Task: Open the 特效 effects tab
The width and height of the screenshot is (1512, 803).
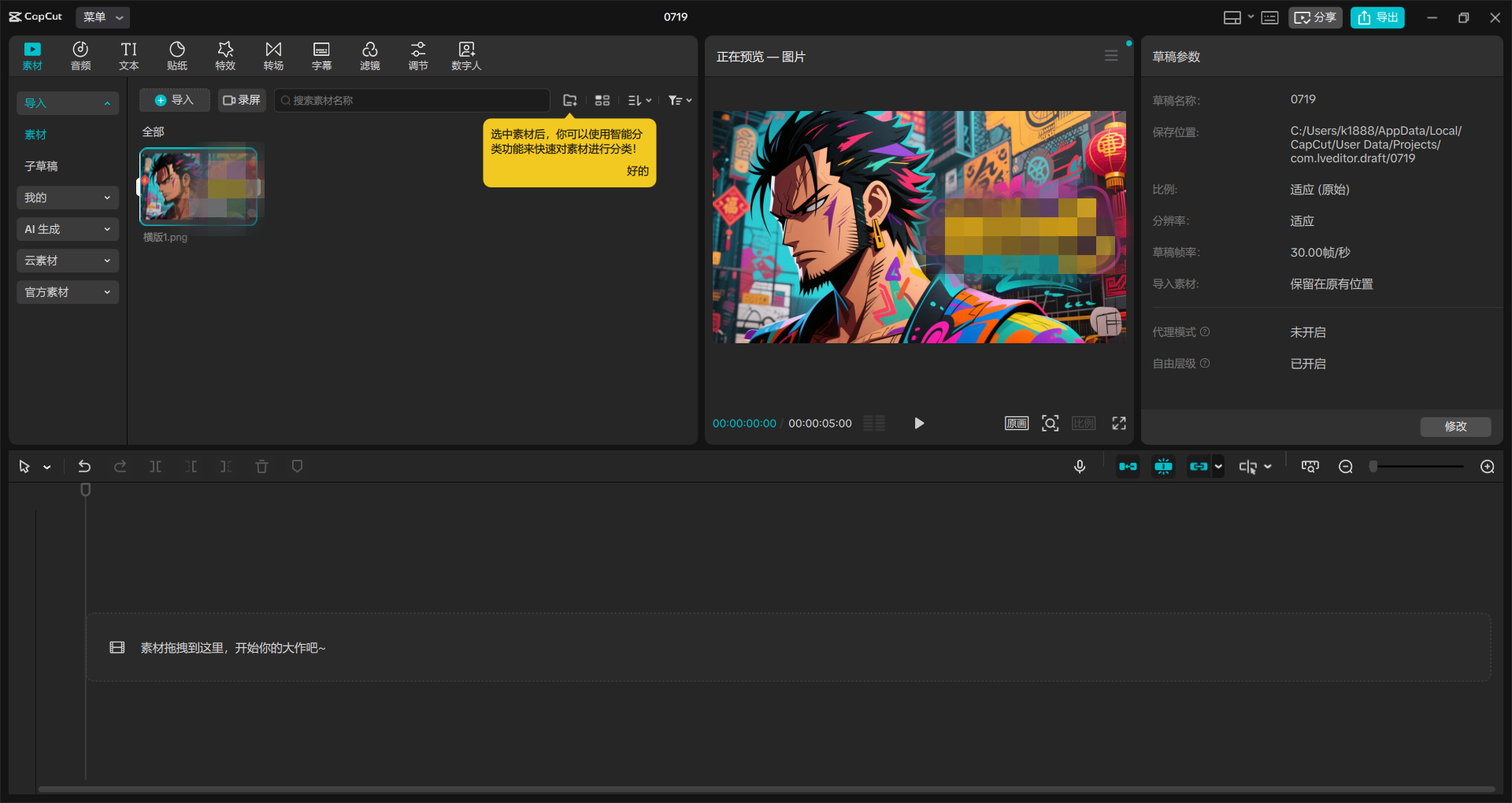Action: pyautogui.click(x=225, y=56)
